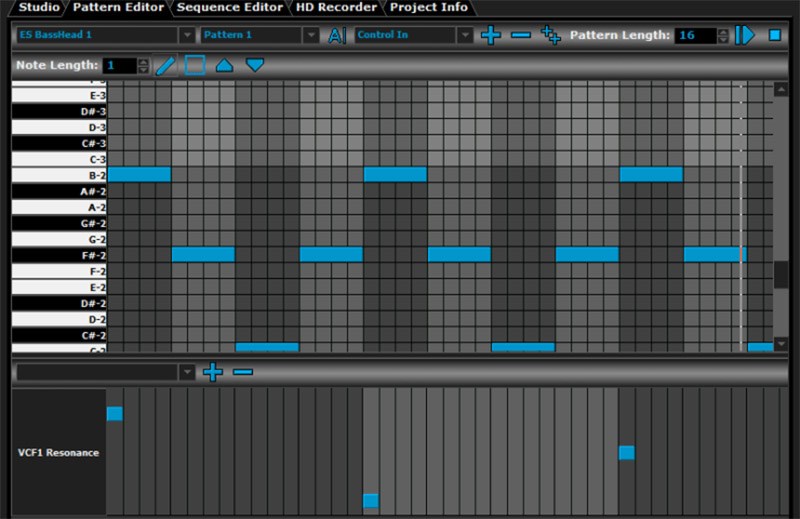The width and height of the screenshot is (800, 519).
Task: Expand the Pattern 1 dropdown
Action: (311, 35)
